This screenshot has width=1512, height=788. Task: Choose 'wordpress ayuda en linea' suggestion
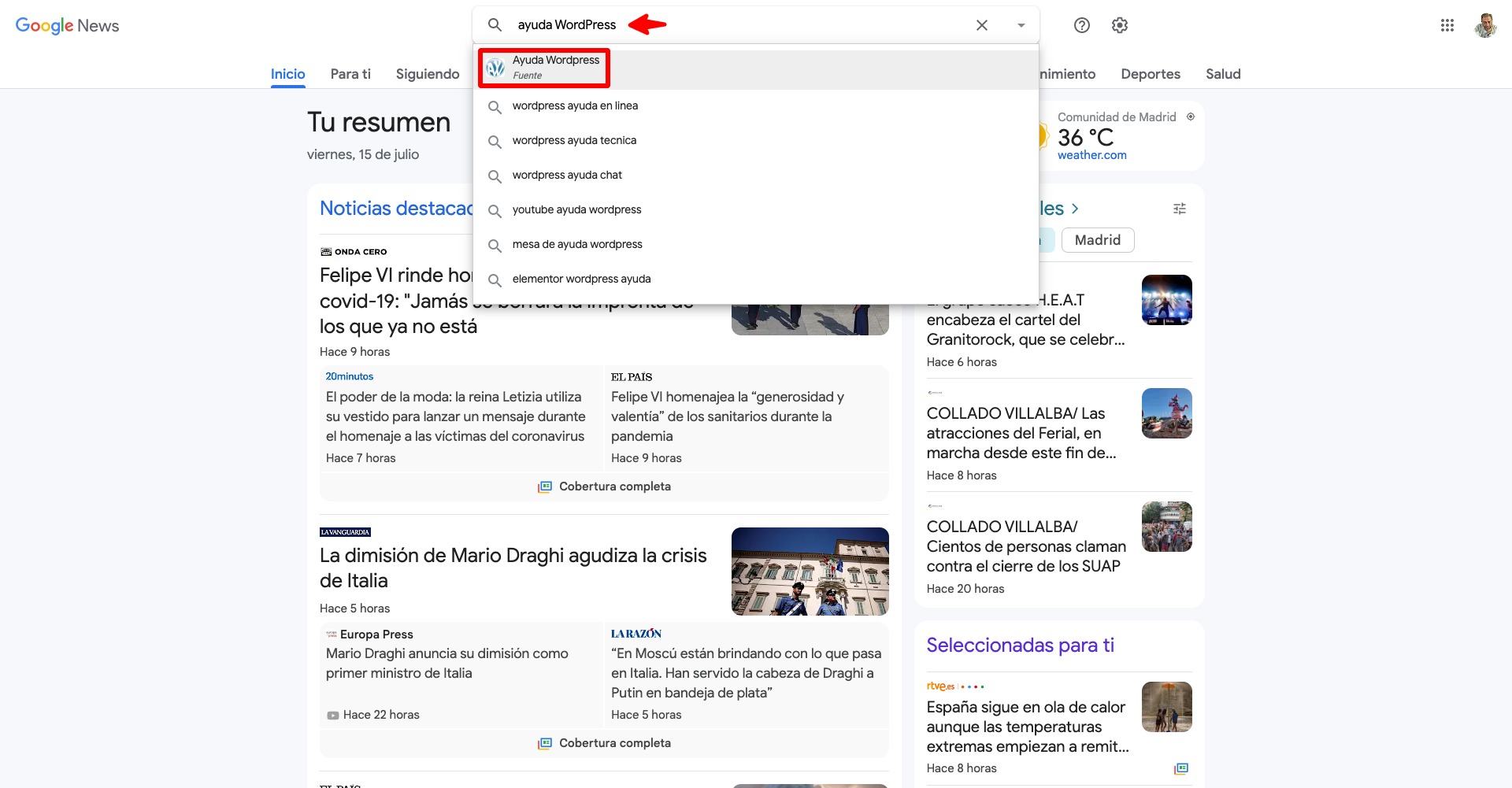pyautogui.click(x=575, y=105)
